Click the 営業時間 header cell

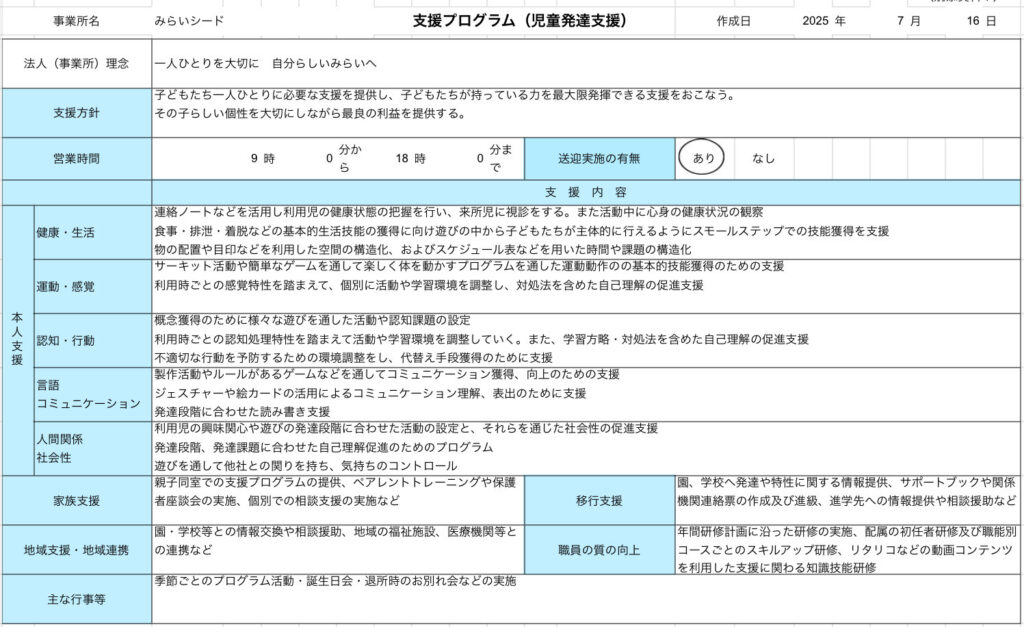pyautogui.click(x=76, y=159)
